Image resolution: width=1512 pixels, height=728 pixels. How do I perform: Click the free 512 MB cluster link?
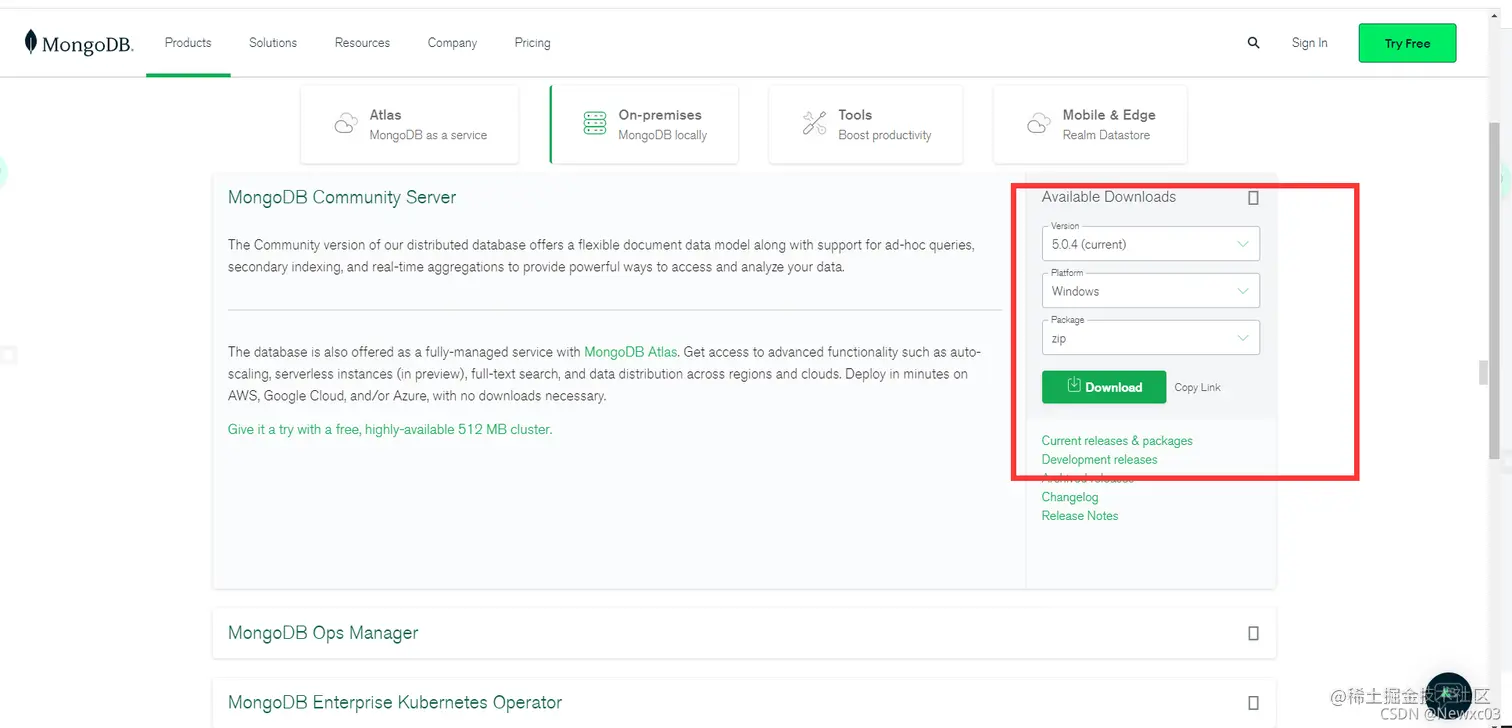[x=390, y=430]
